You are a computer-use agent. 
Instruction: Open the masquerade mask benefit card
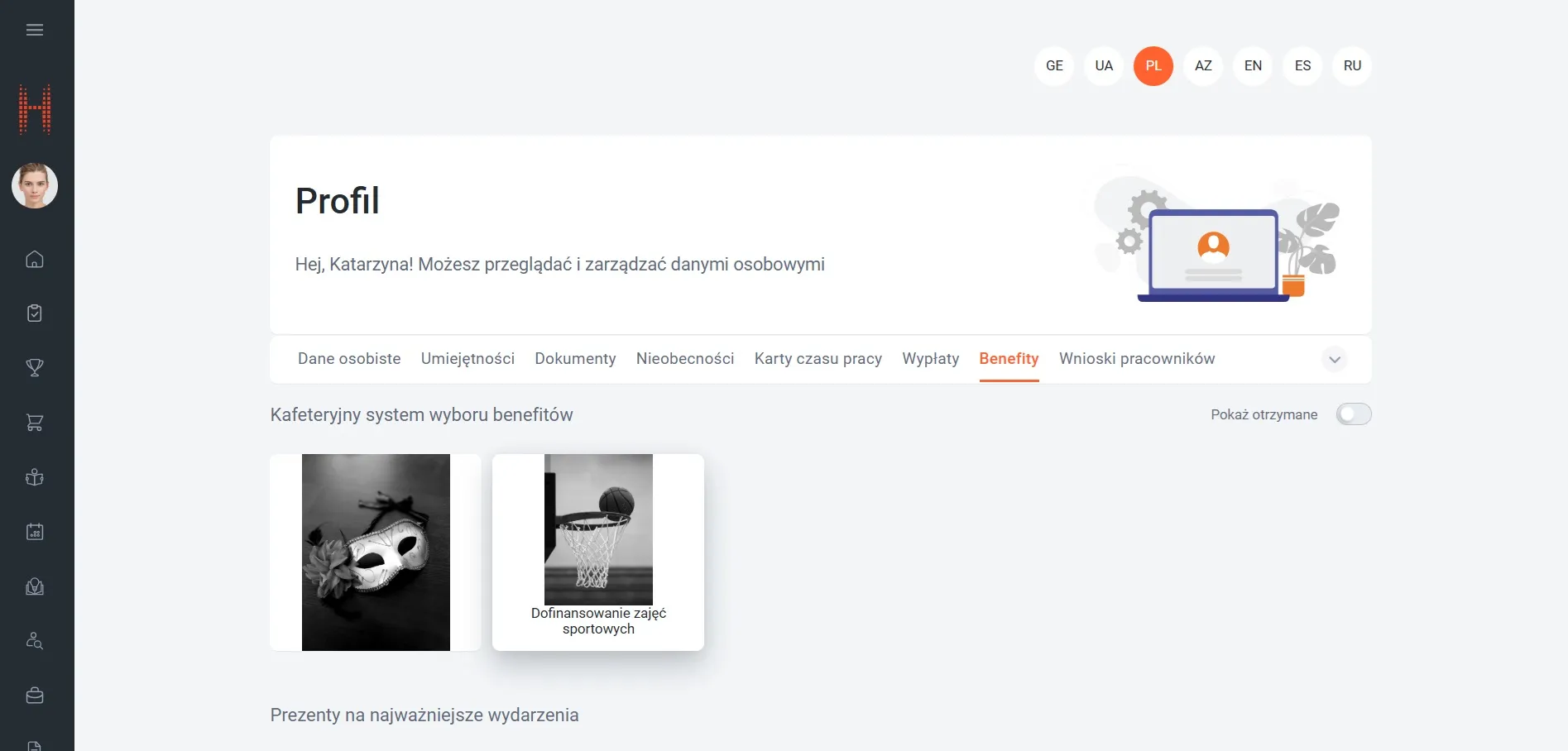376,552
